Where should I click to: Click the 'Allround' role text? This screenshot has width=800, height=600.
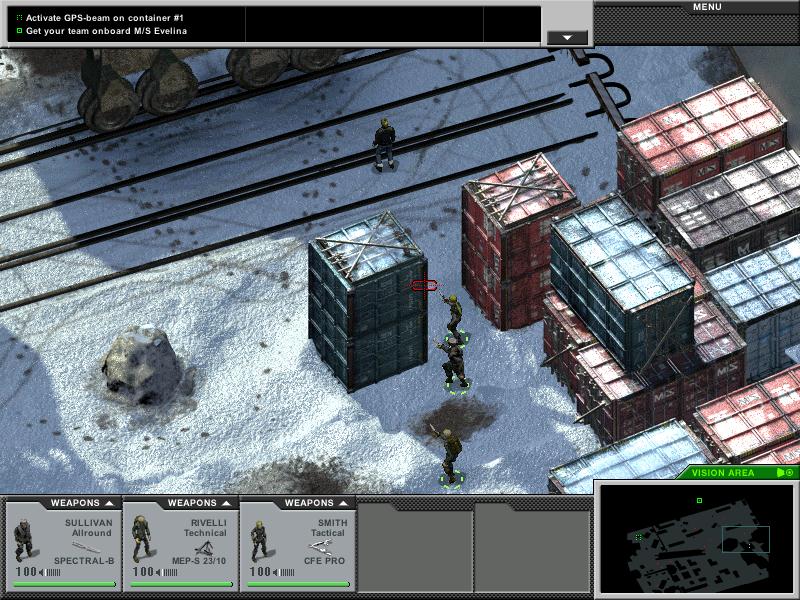click(91, 533)
